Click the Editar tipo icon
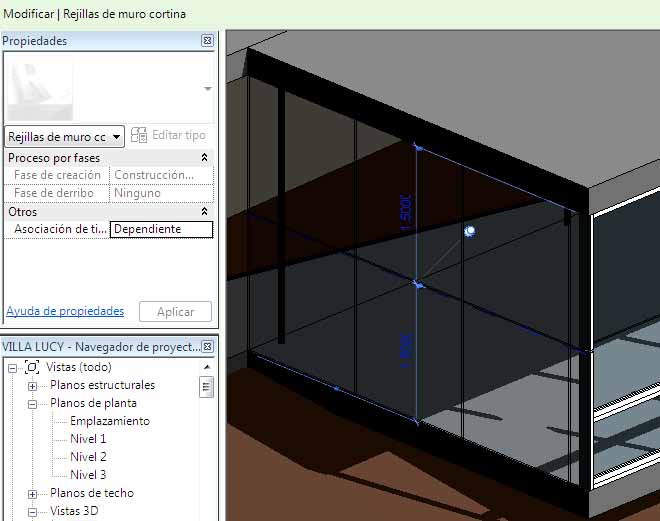The width and height of the screenshot is (660, 521). (139, 135)
